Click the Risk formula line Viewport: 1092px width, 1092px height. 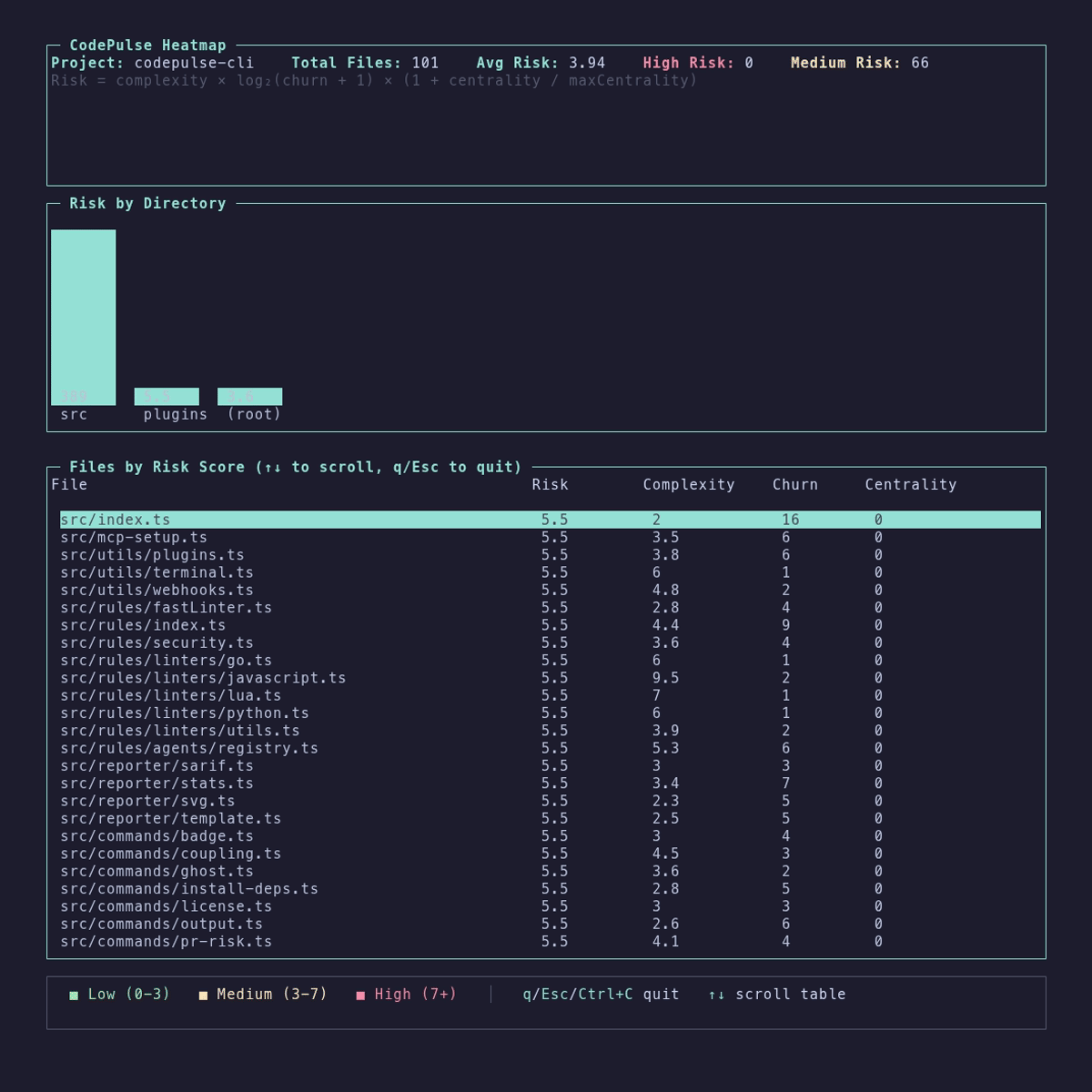coord(374,80)
